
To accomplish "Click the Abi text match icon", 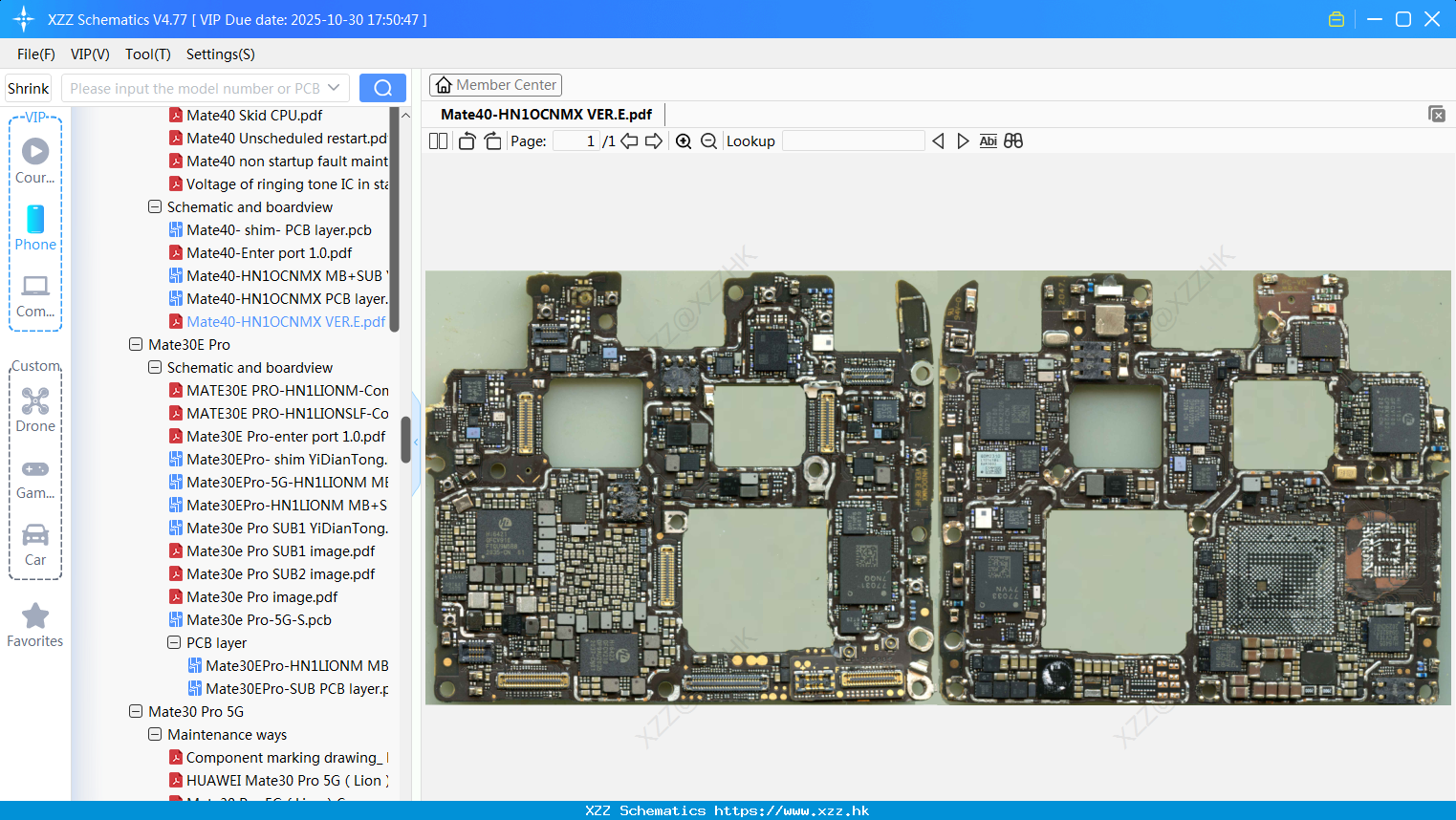I will click(988, 141).
